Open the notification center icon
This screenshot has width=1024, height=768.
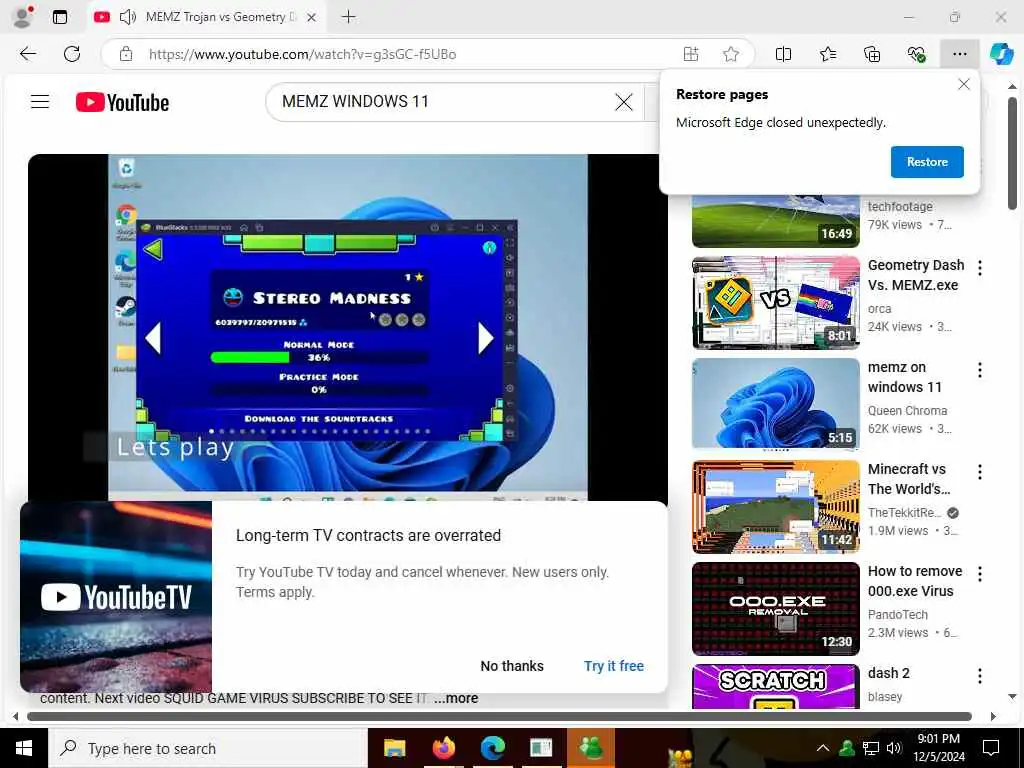click(x=991, y=748)
